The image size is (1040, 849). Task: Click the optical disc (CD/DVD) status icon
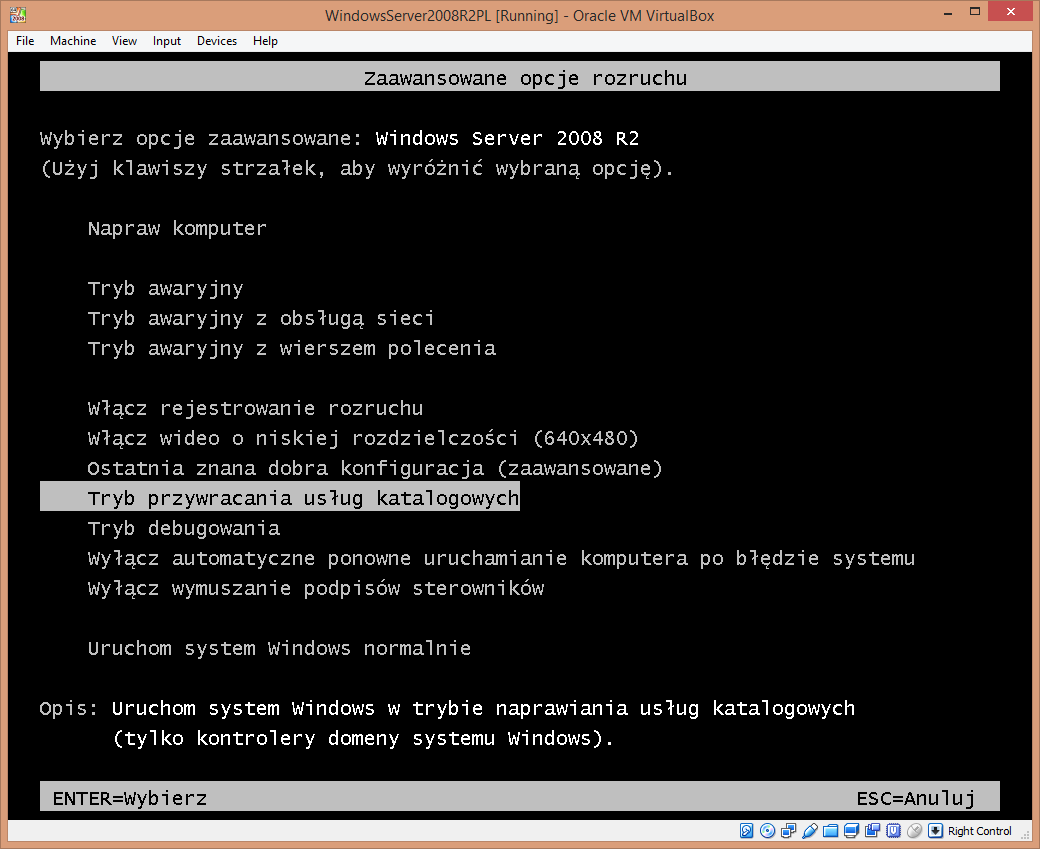coord(767,830)
